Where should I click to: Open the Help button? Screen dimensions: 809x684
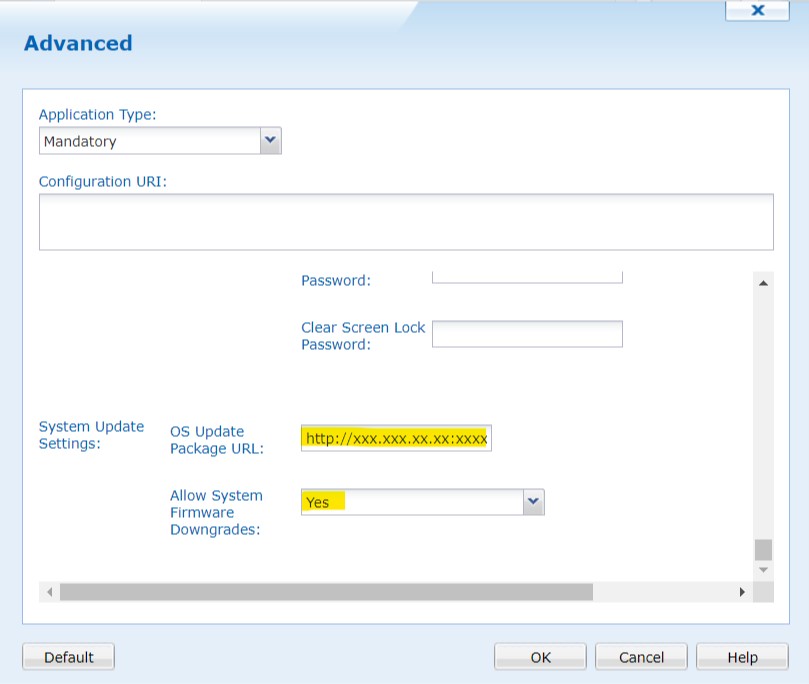click(742, 657)
